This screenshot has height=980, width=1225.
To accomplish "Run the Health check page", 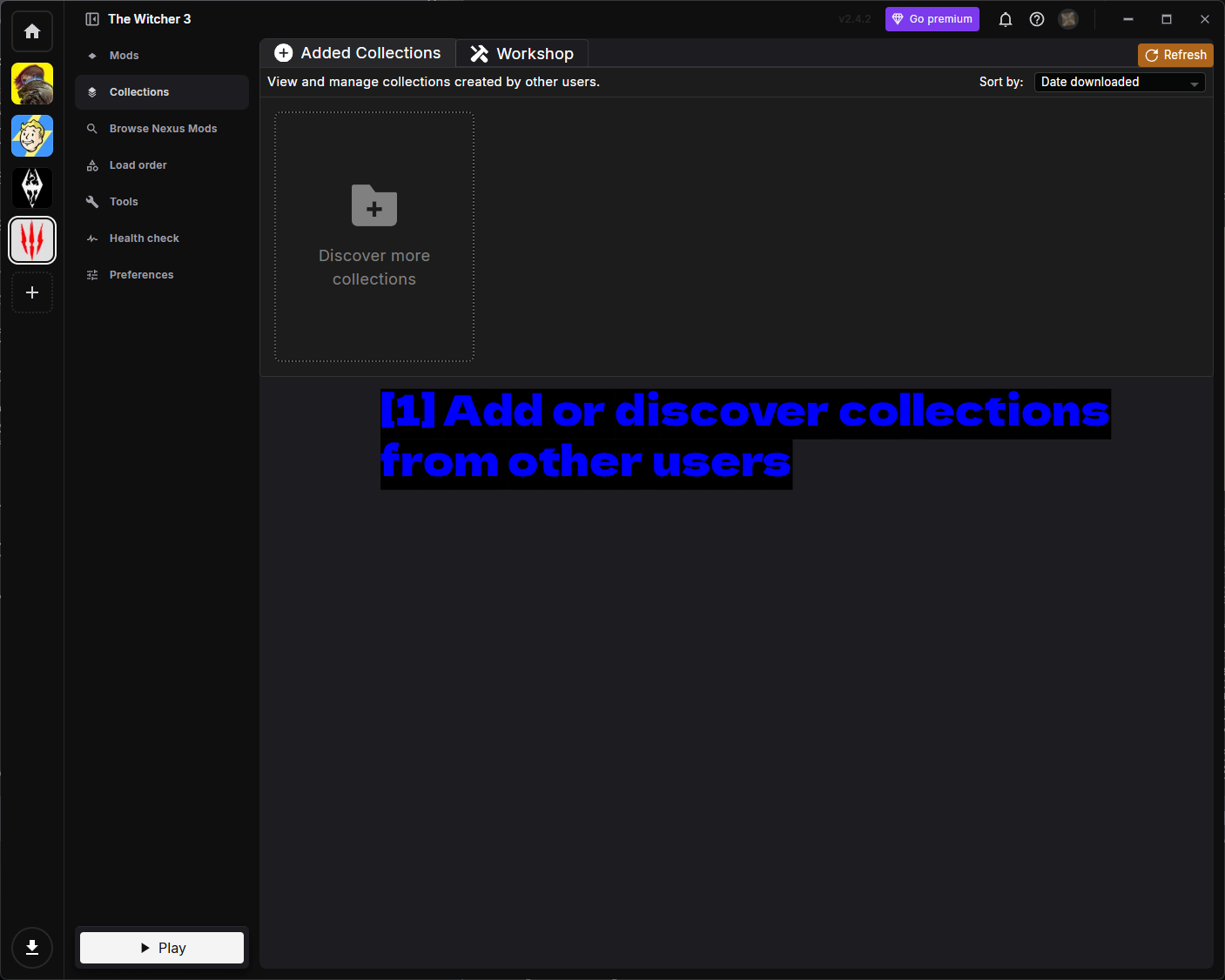I will click(162, 238).
